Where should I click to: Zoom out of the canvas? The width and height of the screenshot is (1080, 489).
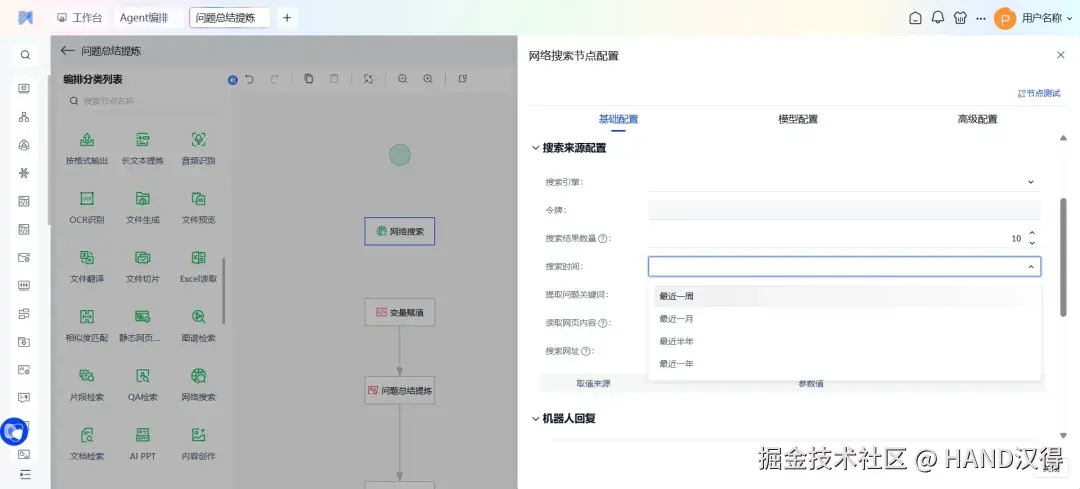[x=403, y=79]
